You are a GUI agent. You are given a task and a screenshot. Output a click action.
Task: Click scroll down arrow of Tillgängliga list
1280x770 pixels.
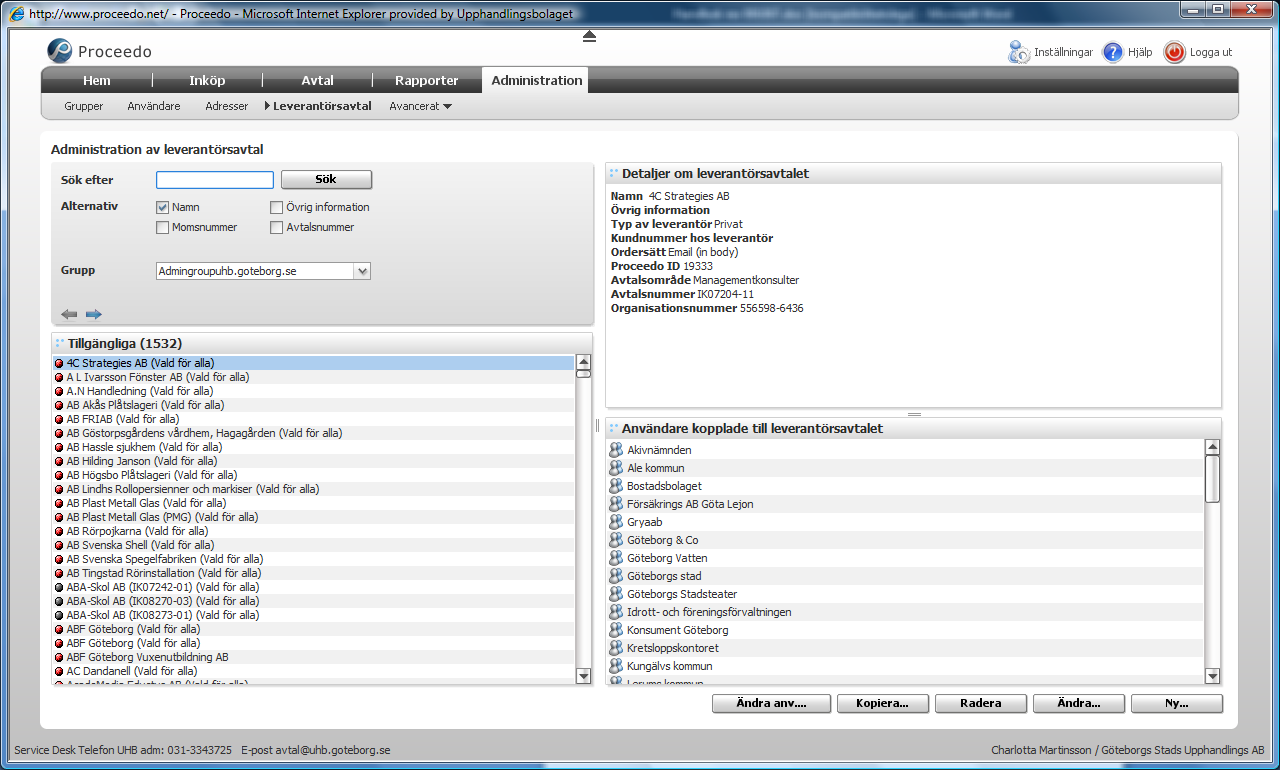click(x=584, y=677)
